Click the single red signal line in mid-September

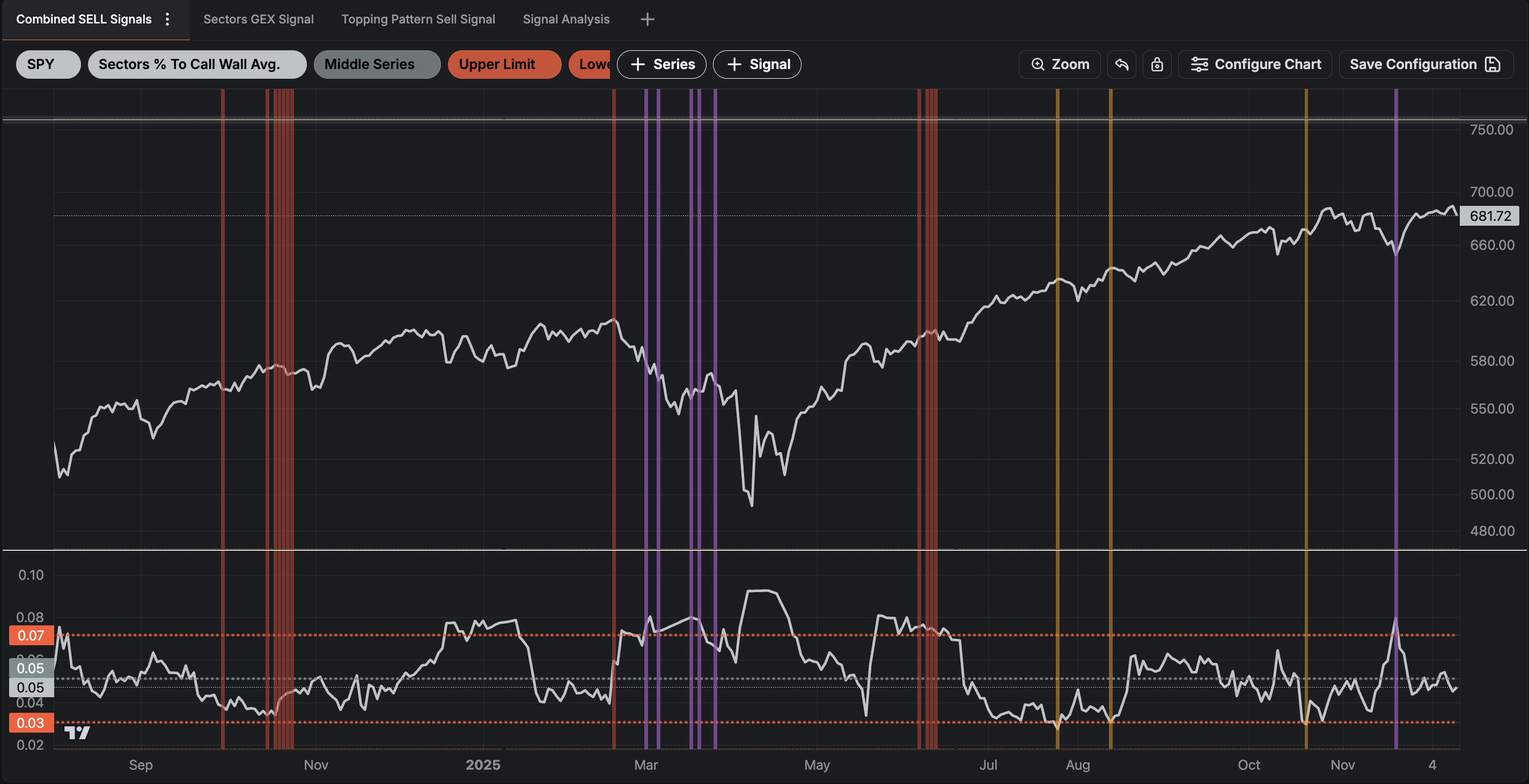223,418
